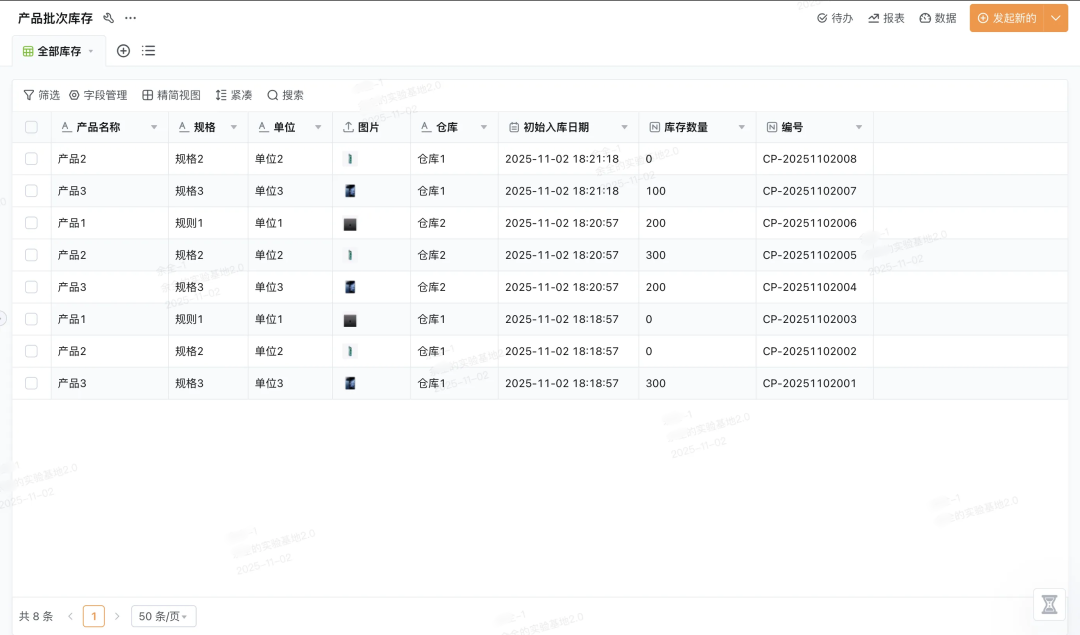Open product image thumbnail for CP-20251102006

tap(350, 224)
